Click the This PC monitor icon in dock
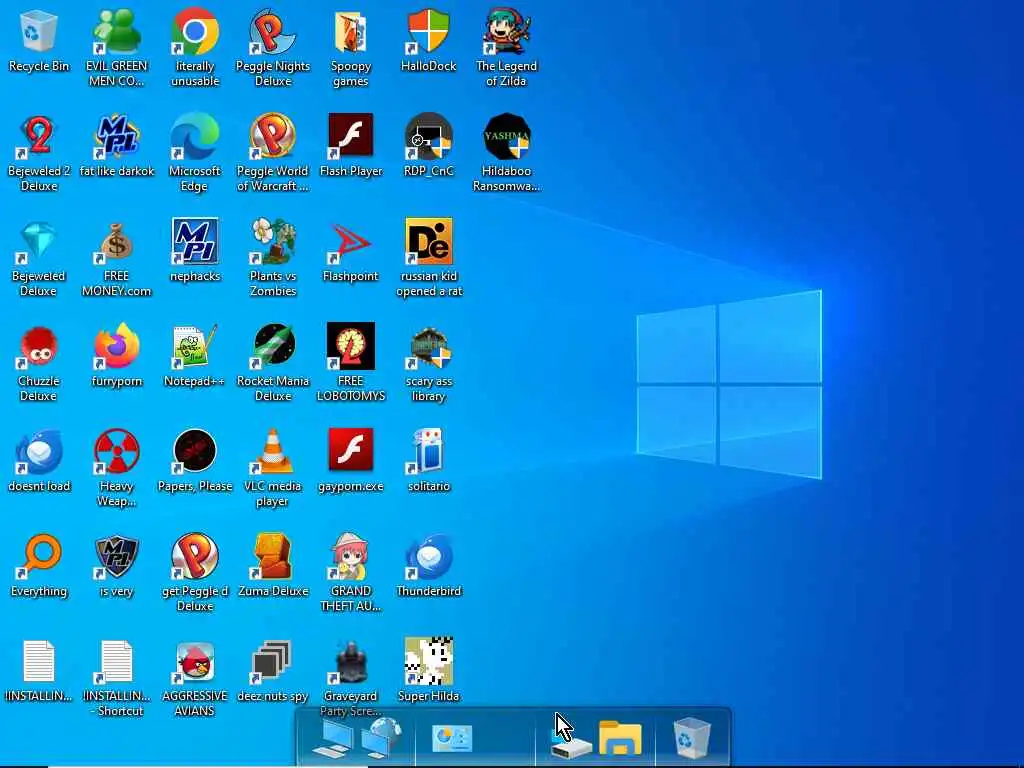The width and height of the screenshot is (1024, 768). tap(335, 741)
